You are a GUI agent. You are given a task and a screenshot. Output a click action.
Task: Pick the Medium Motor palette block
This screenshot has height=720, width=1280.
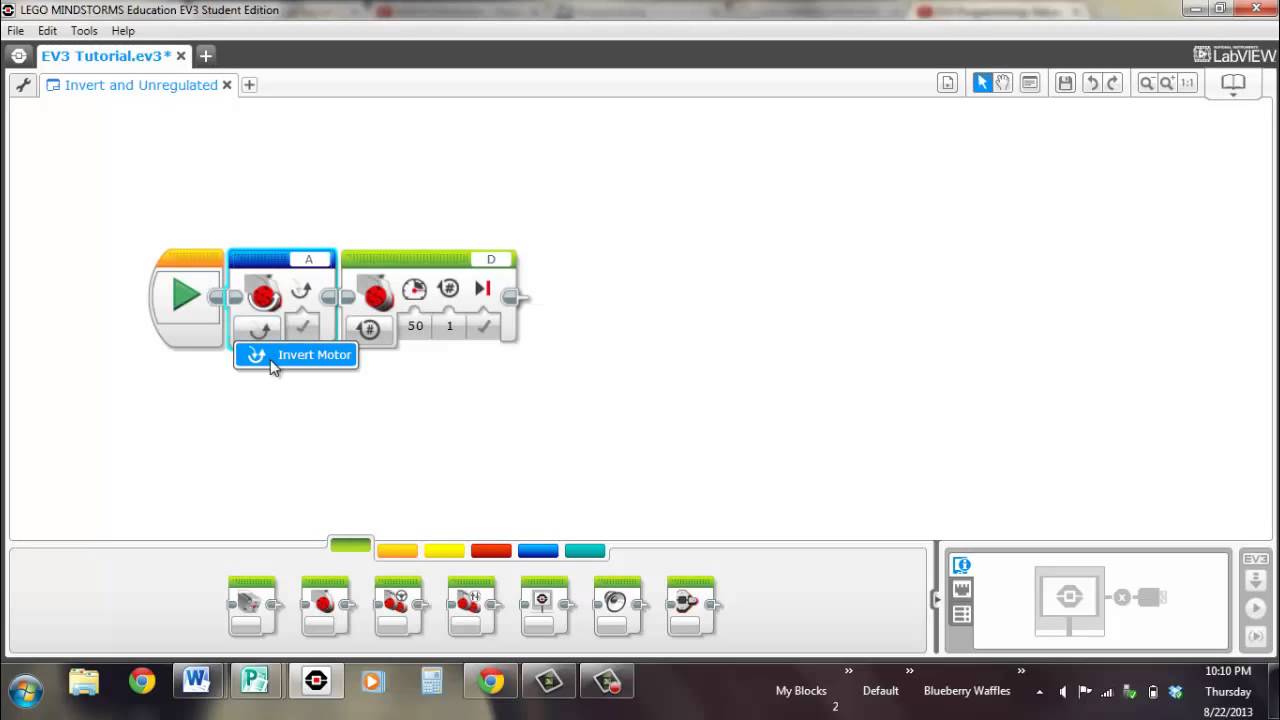251,606
